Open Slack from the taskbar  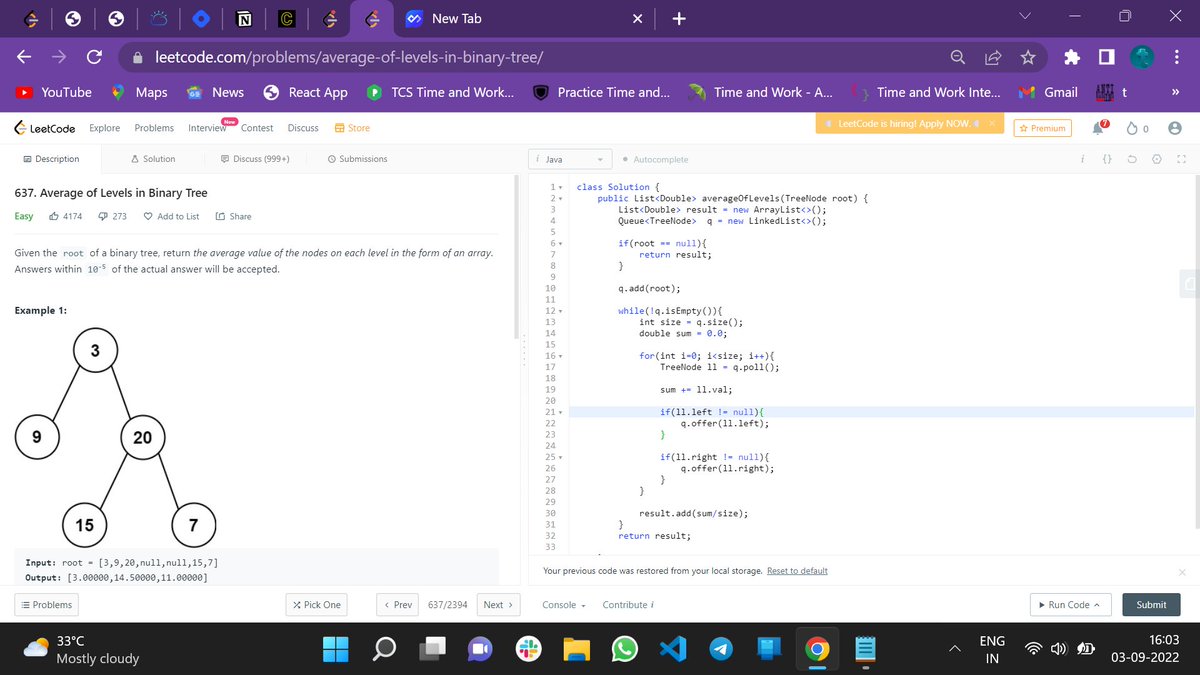[528, 649]
